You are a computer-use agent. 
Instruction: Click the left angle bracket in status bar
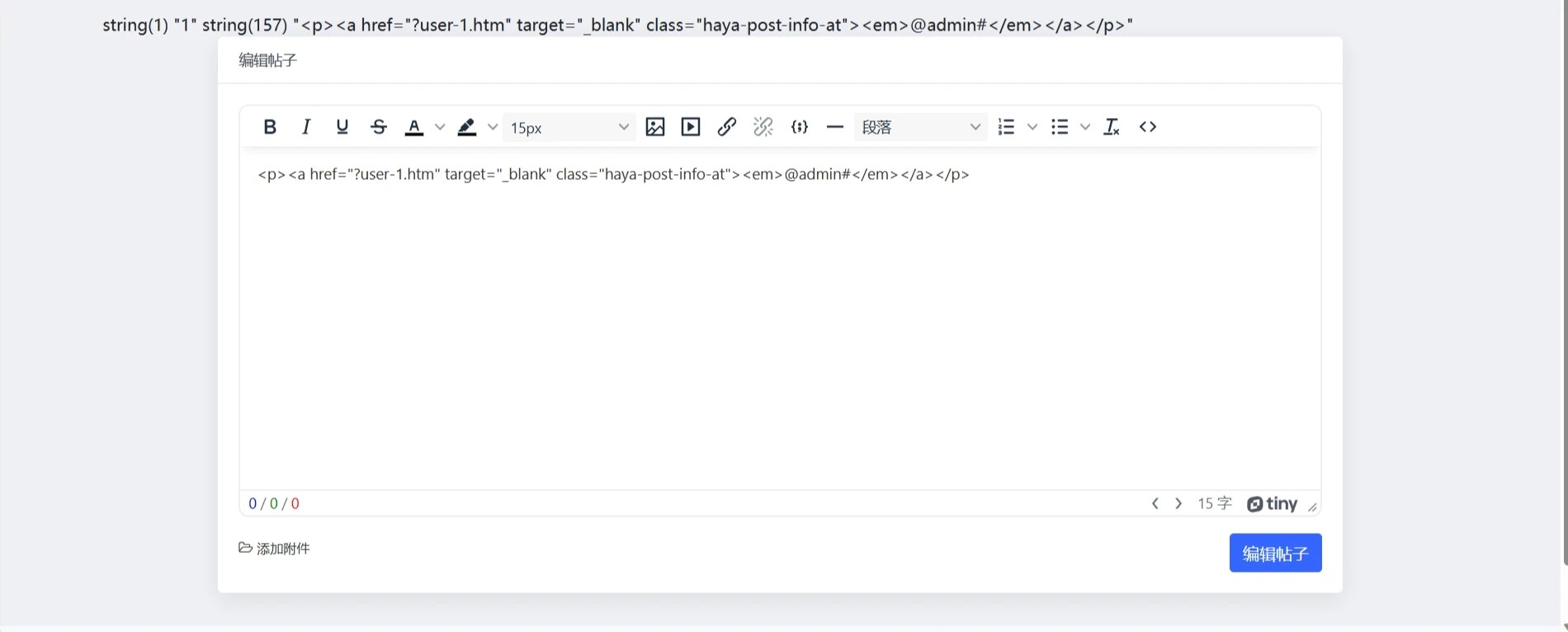pos(1155,503)
